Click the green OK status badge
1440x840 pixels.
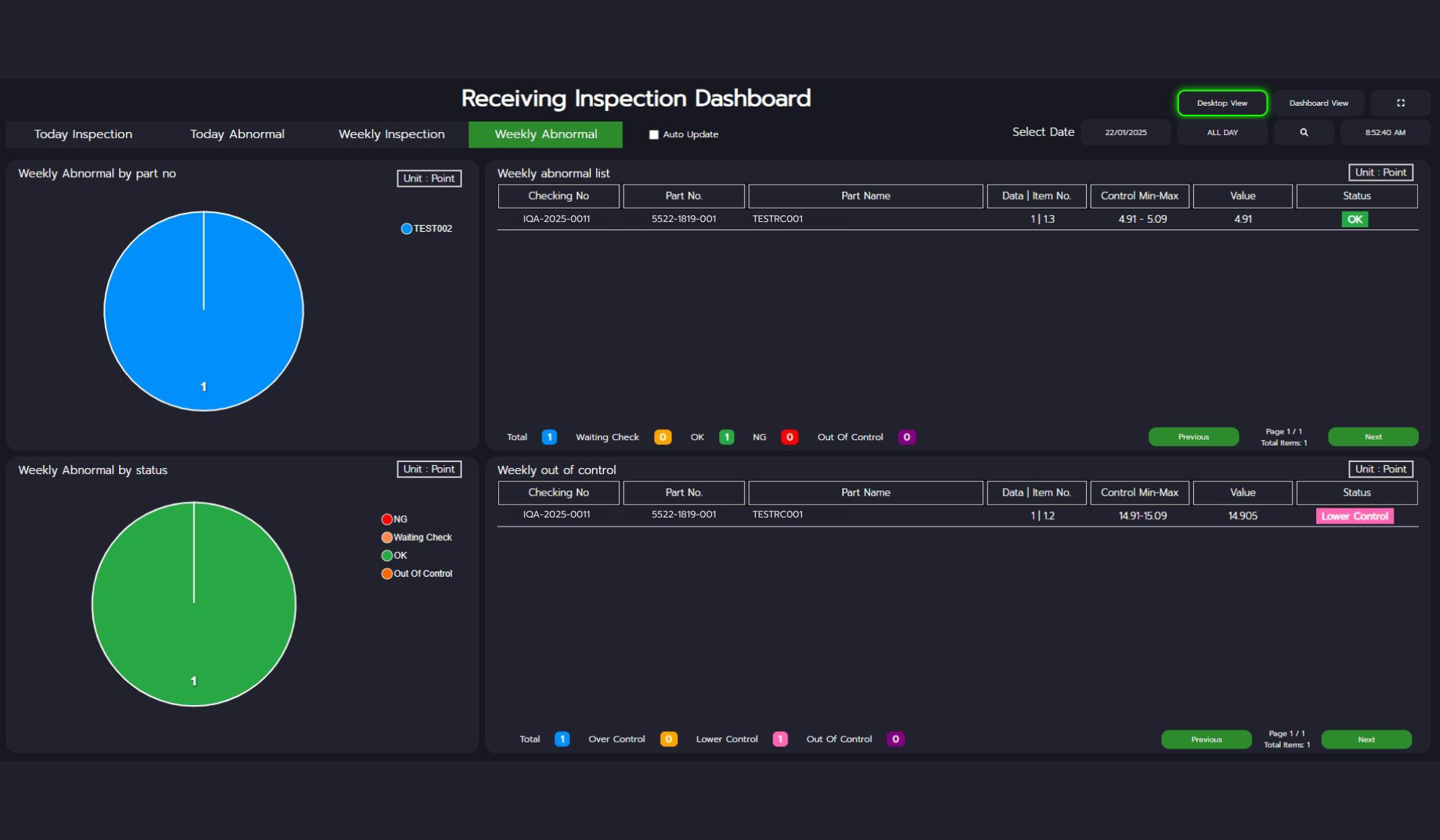coord(1354,219)
